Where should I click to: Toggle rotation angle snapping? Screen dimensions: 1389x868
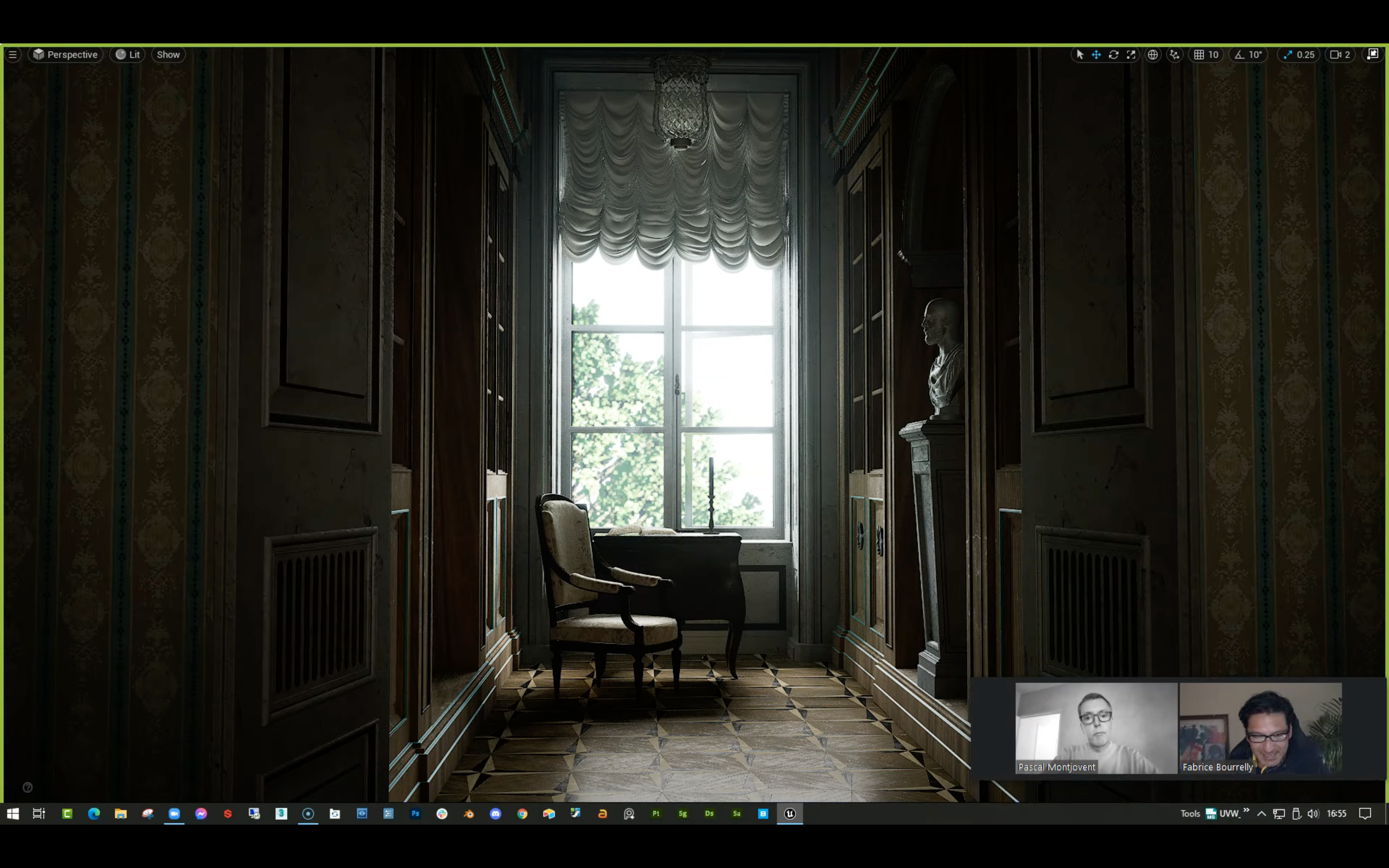(x=1239, y=54)
